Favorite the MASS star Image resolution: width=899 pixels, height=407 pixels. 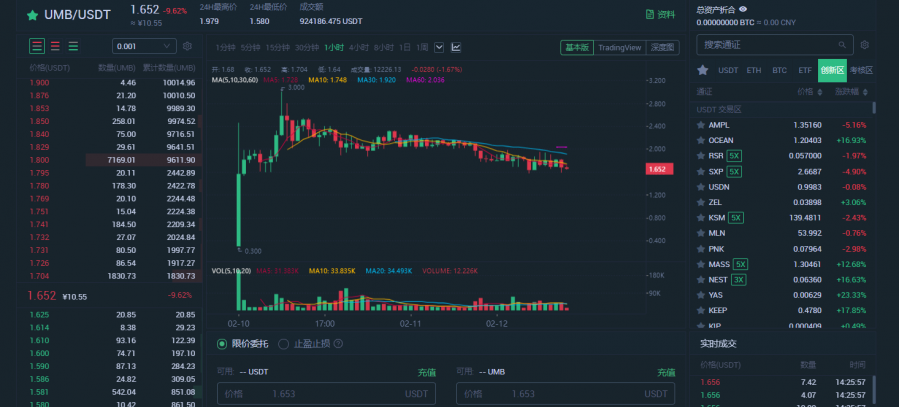tap(700, 264)
